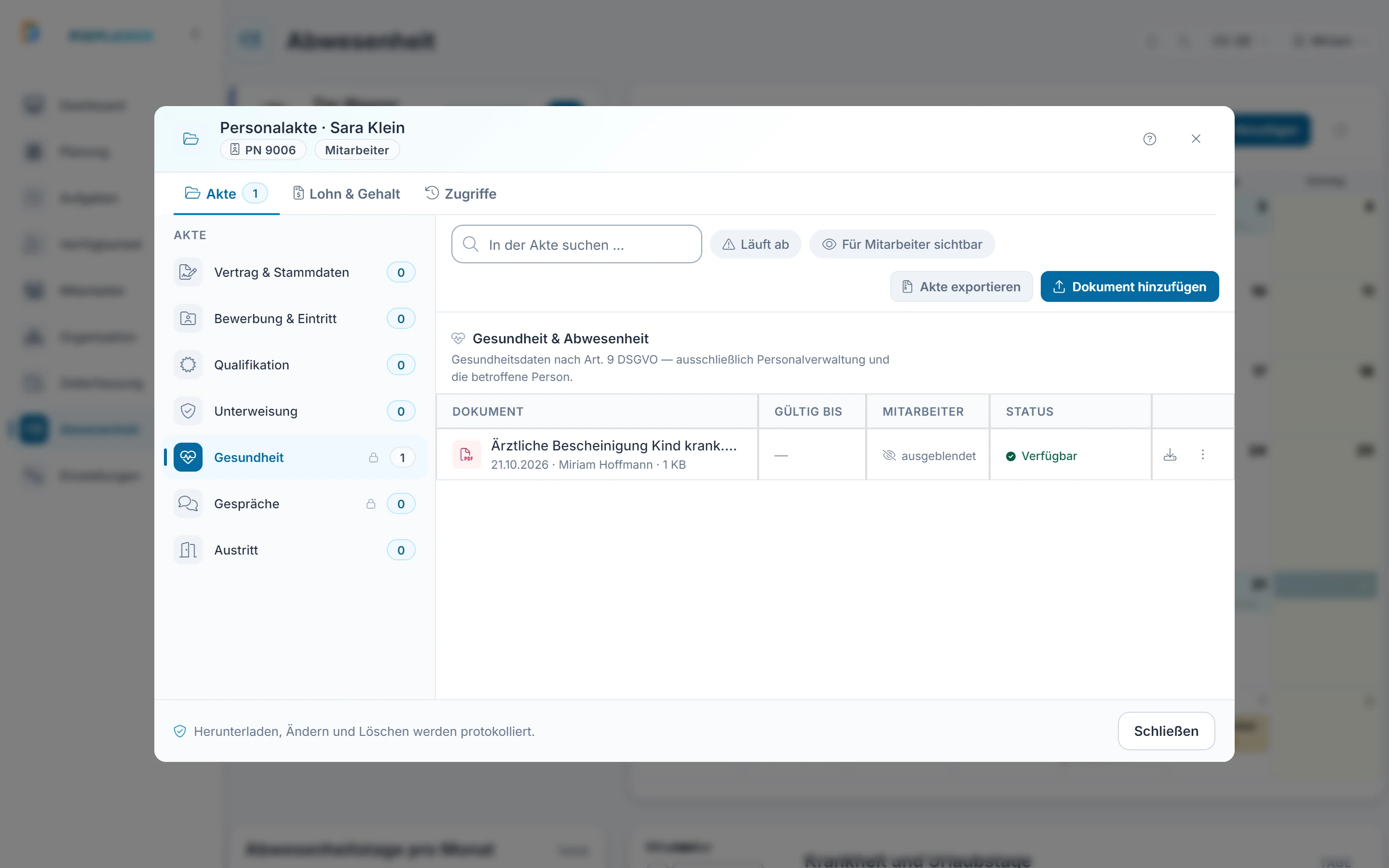The height and width of the screenshot is (868, 1389).
Task: Toggle Für Mitarbeiter sichtbar filter
Action: point(902,244)
